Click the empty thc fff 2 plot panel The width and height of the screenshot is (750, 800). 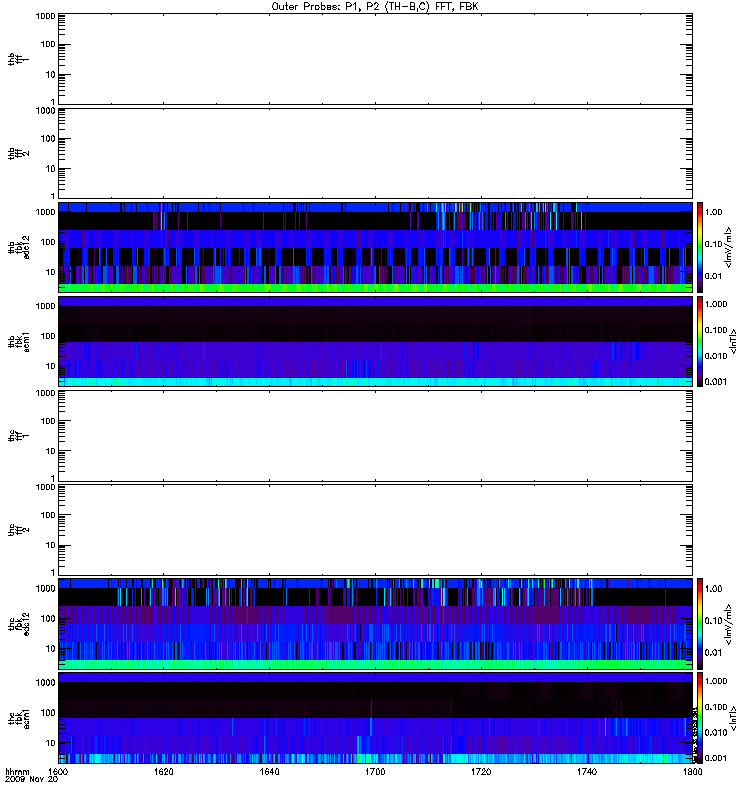(x=375, y=530)
